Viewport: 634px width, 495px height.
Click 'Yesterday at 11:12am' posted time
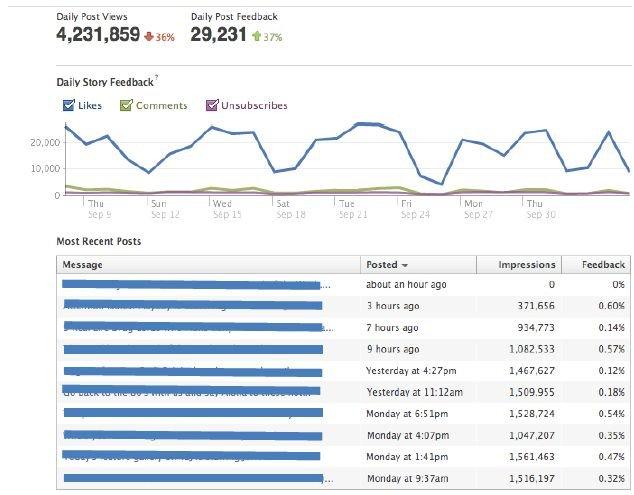(x=414, y=392)
